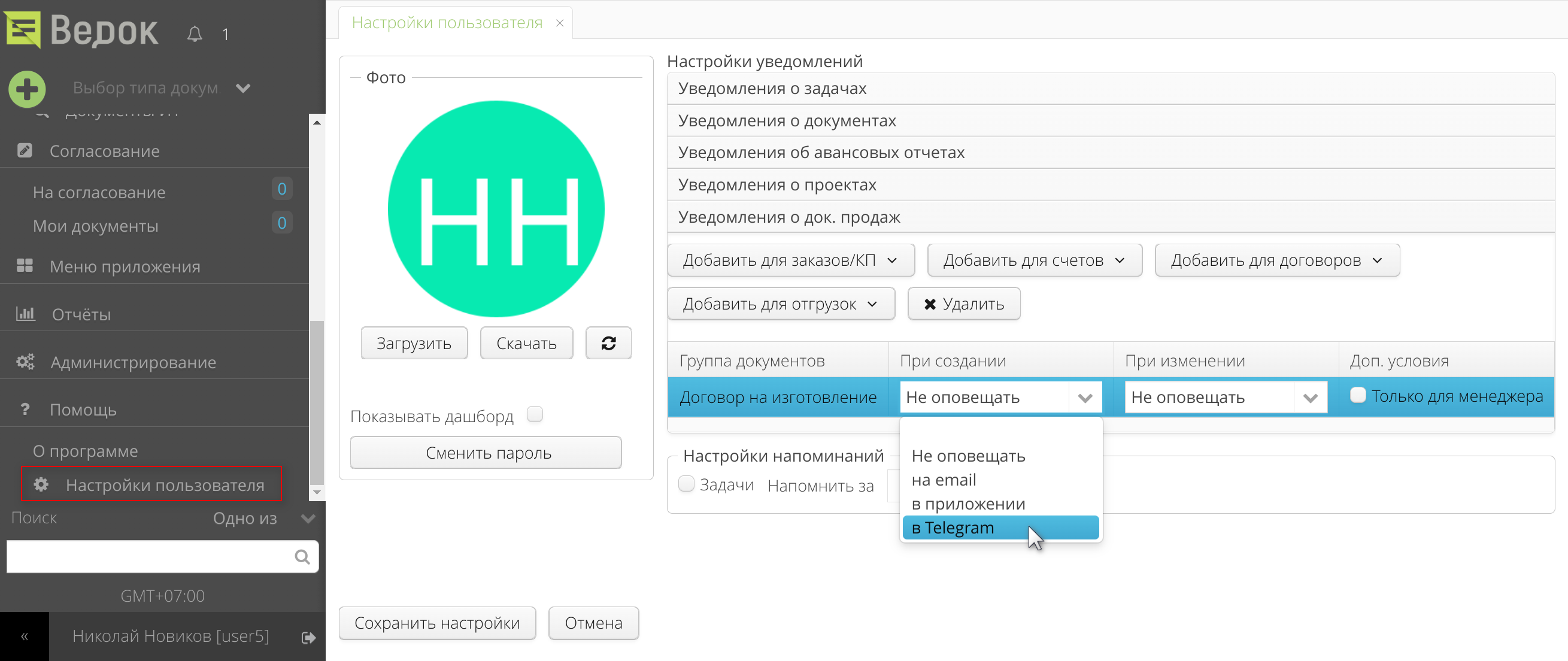Open the При изменении combo box arrow
The width and height of the screenshot is (1568, 661).
click(x=1310, y=398)
